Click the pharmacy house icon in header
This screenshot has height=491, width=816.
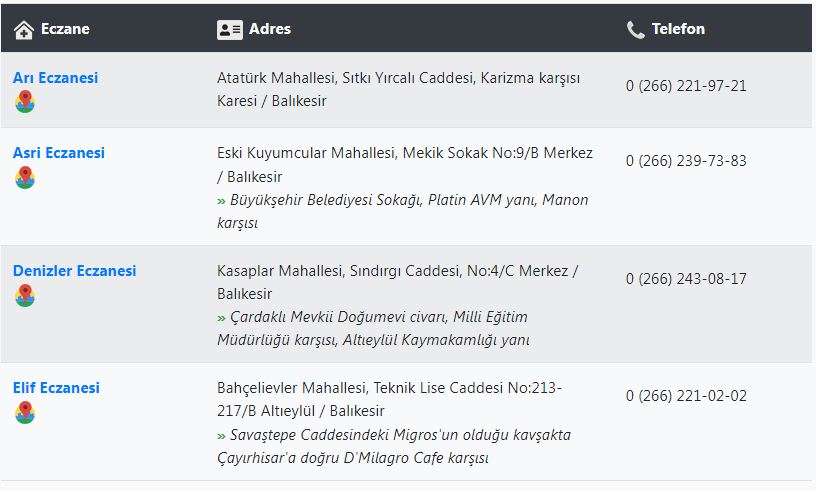[x=24, y=30]
